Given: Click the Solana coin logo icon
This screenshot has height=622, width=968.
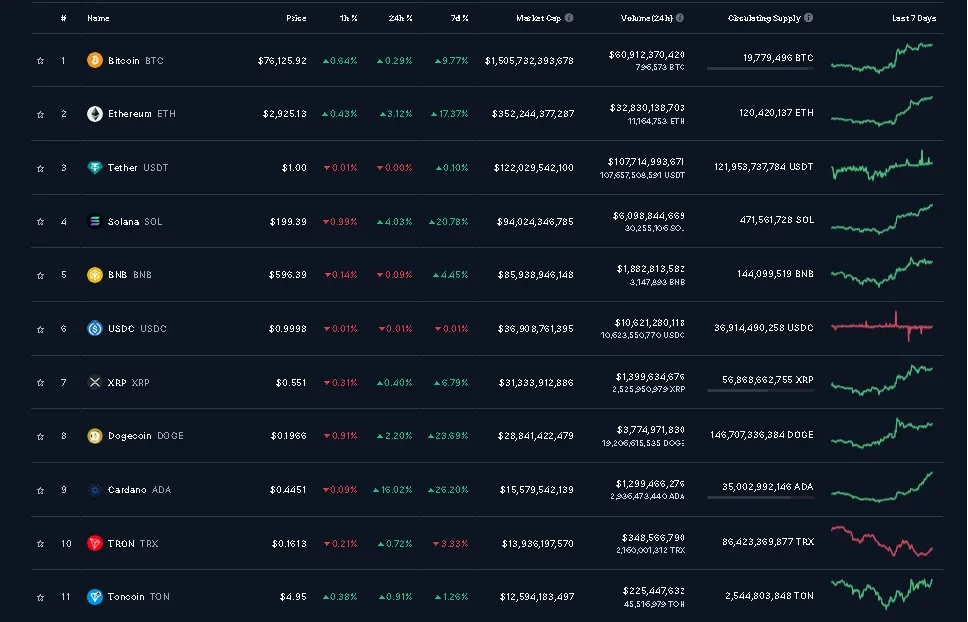Looking at the screenshot, I should (95, 221).
